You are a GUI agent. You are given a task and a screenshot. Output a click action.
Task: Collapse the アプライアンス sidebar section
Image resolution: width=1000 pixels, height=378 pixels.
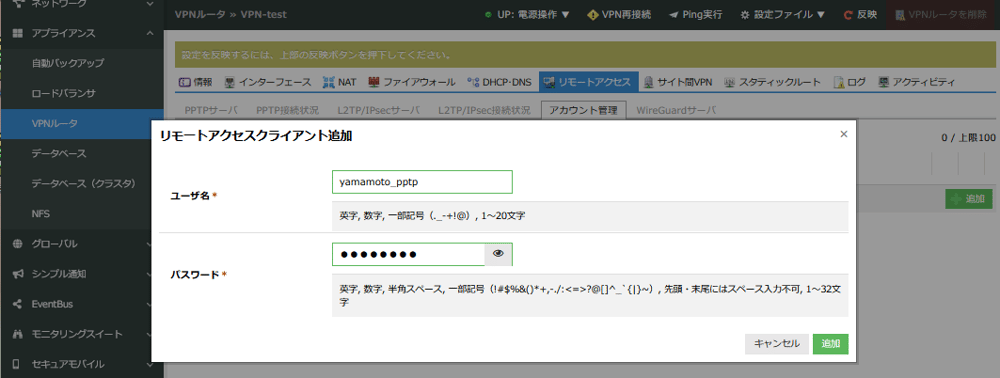[x=82, y=33]
